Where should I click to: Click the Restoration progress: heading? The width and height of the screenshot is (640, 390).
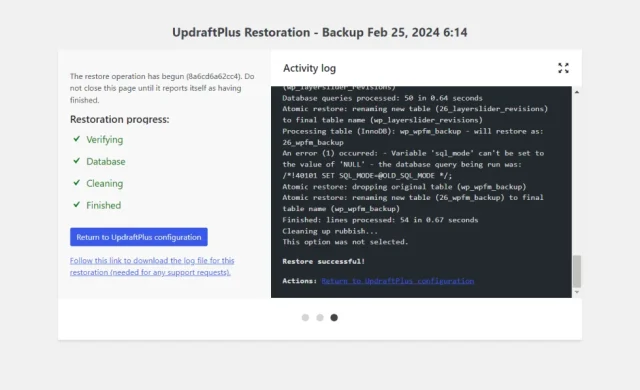[120, 120]
